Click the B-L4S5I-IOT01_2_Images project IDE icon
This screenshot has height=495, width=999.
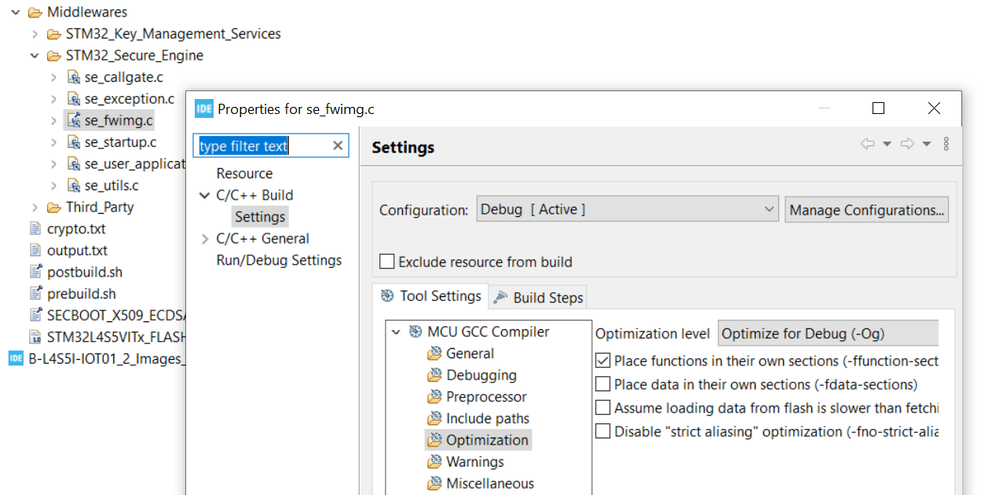pyautogui.click(x=16, y=359)
